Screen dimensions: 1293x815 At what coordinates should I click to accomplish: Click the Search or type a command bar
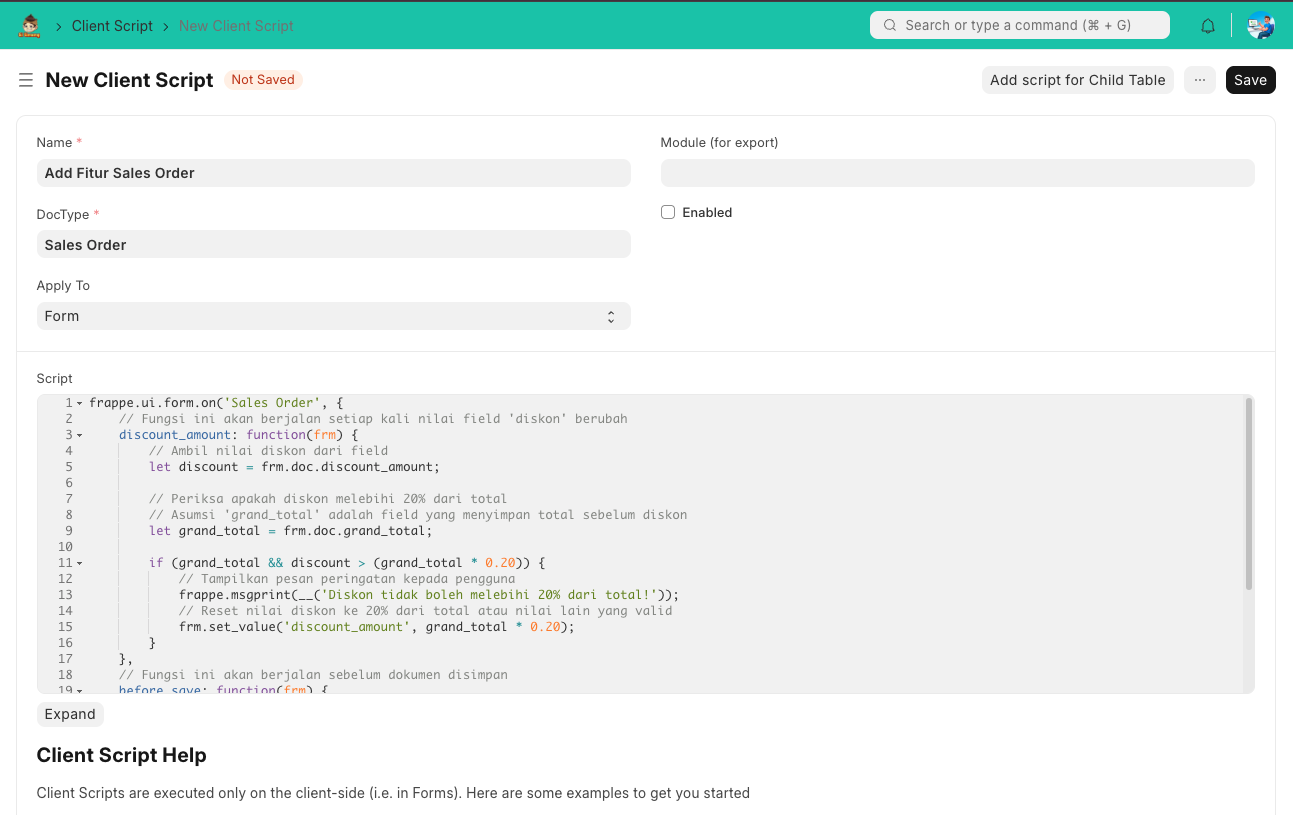(x=1019, y=24)
